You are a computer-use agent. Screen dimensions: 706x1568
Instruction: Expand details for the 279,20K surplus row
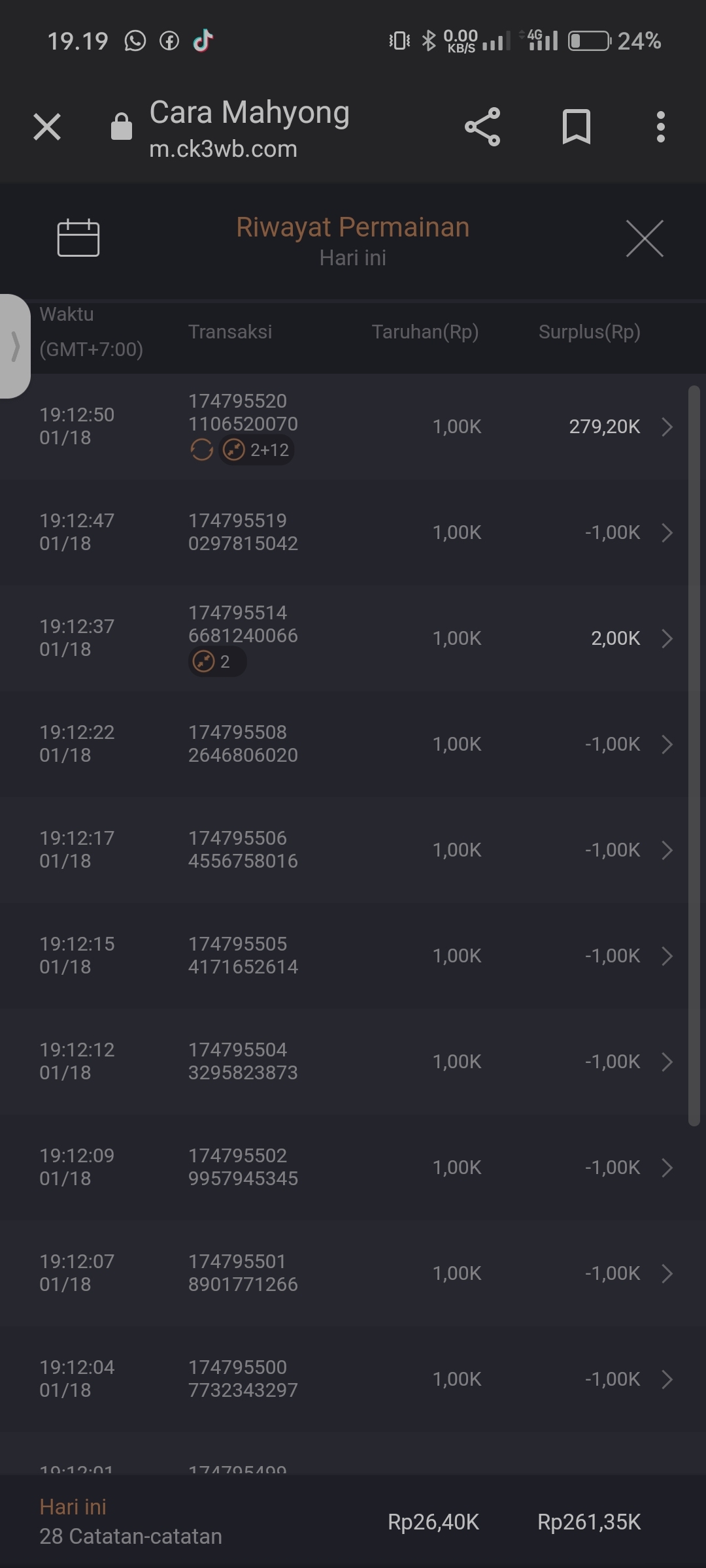click(667, 427)
